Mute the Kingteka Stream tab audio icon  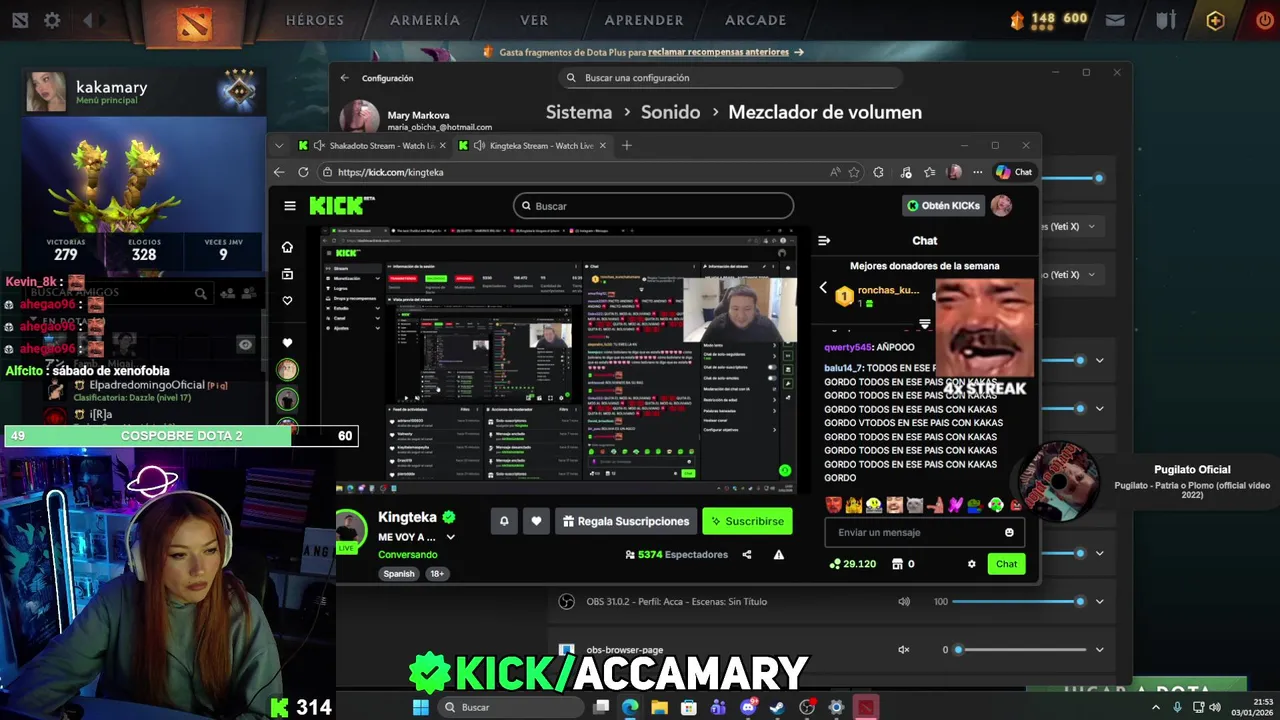[479, 146]
